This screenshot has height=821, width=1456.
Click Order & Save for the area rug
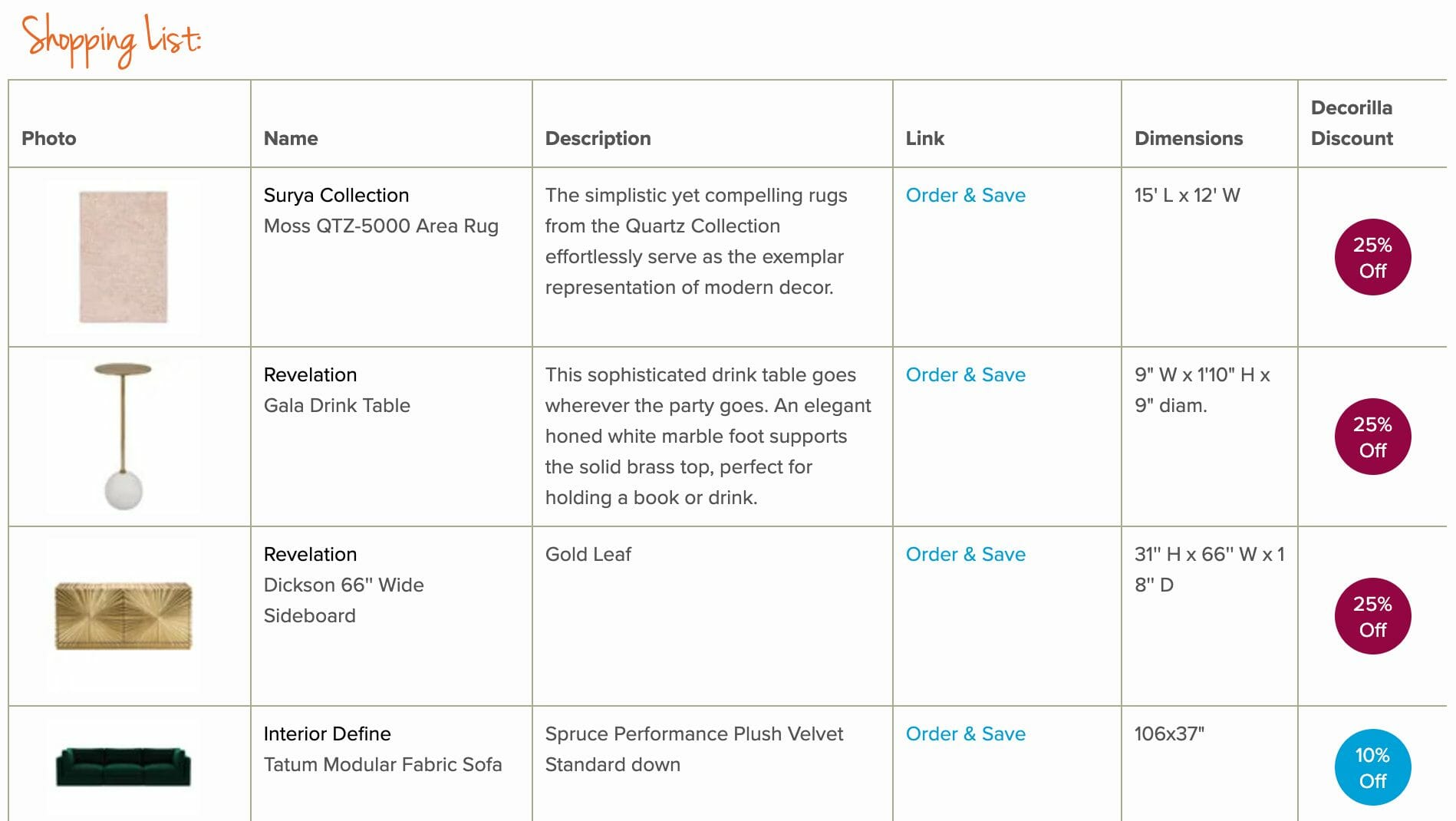pos(965,196)
